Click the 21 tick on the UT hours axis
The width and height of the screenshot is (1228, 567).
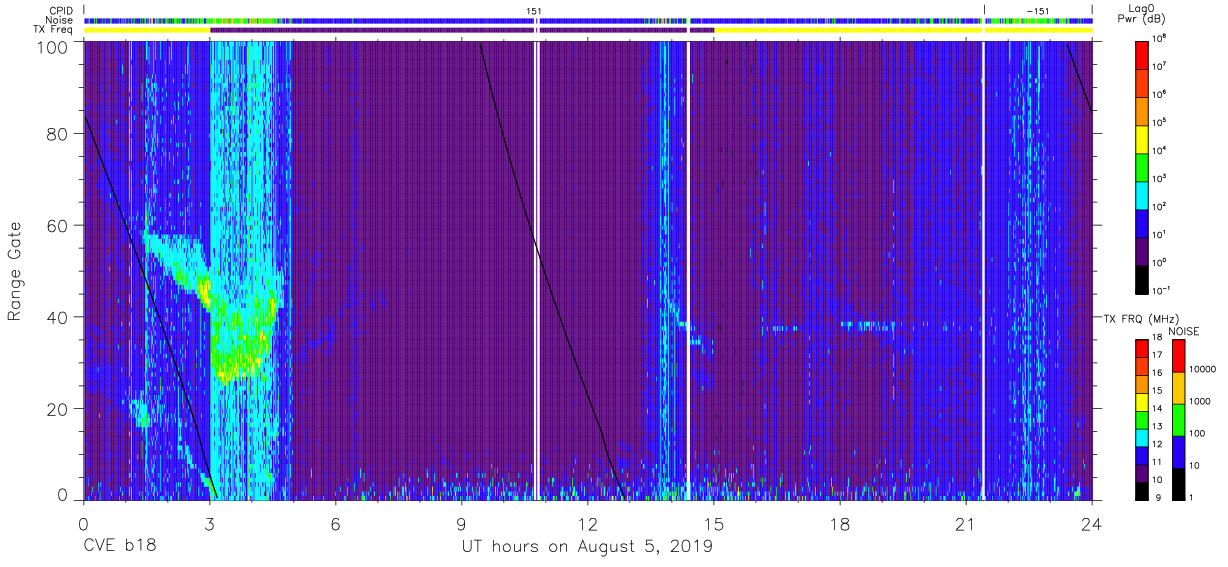pos(966,523)
